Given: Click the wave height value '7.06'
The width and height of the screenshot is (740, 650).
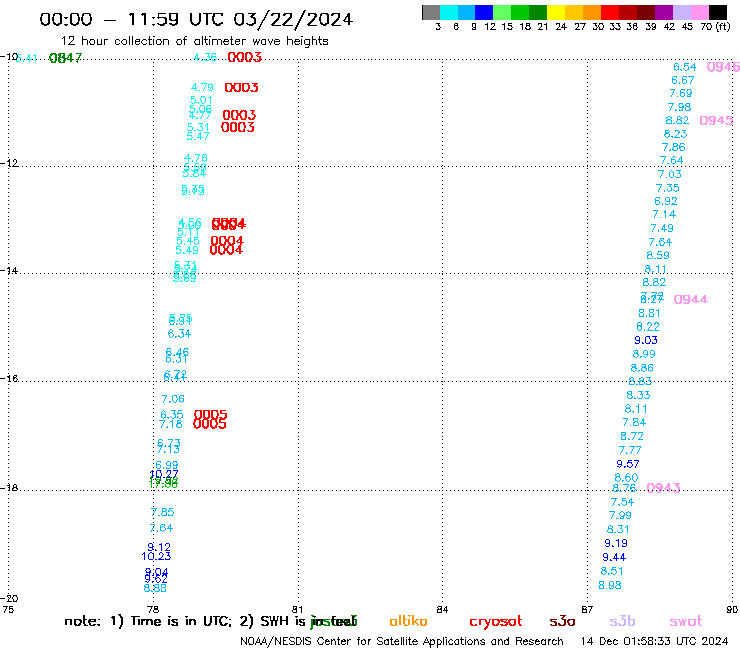Looking at the screenshot, I should click(173, 399).
